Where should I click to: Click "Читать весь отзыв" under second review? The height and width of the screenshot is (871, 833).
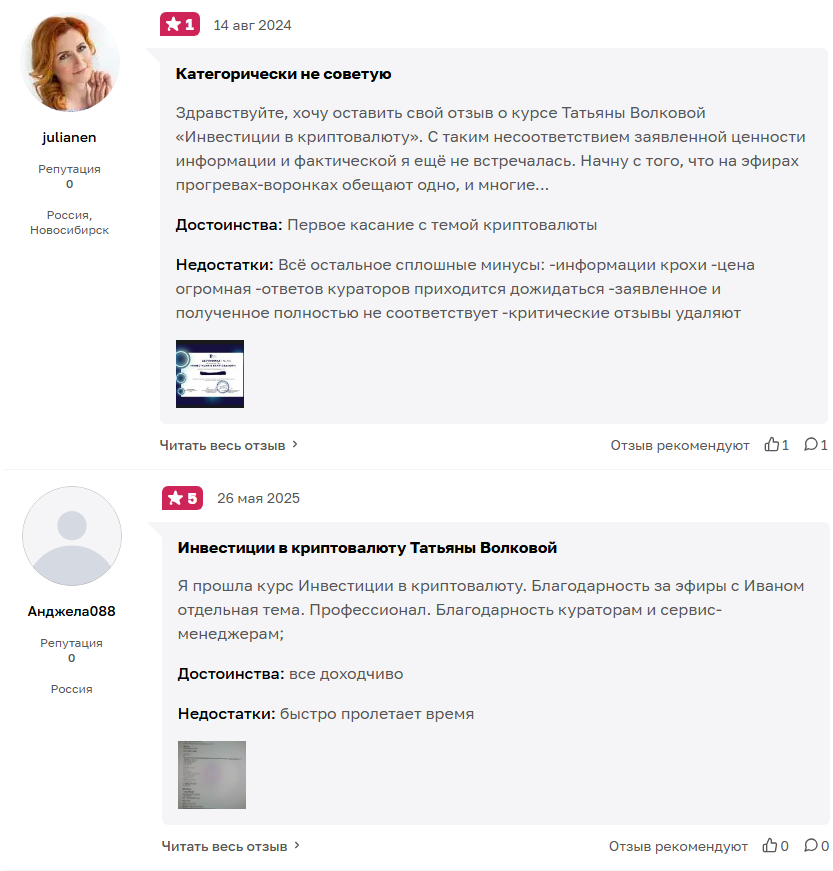tap(224, 847)
